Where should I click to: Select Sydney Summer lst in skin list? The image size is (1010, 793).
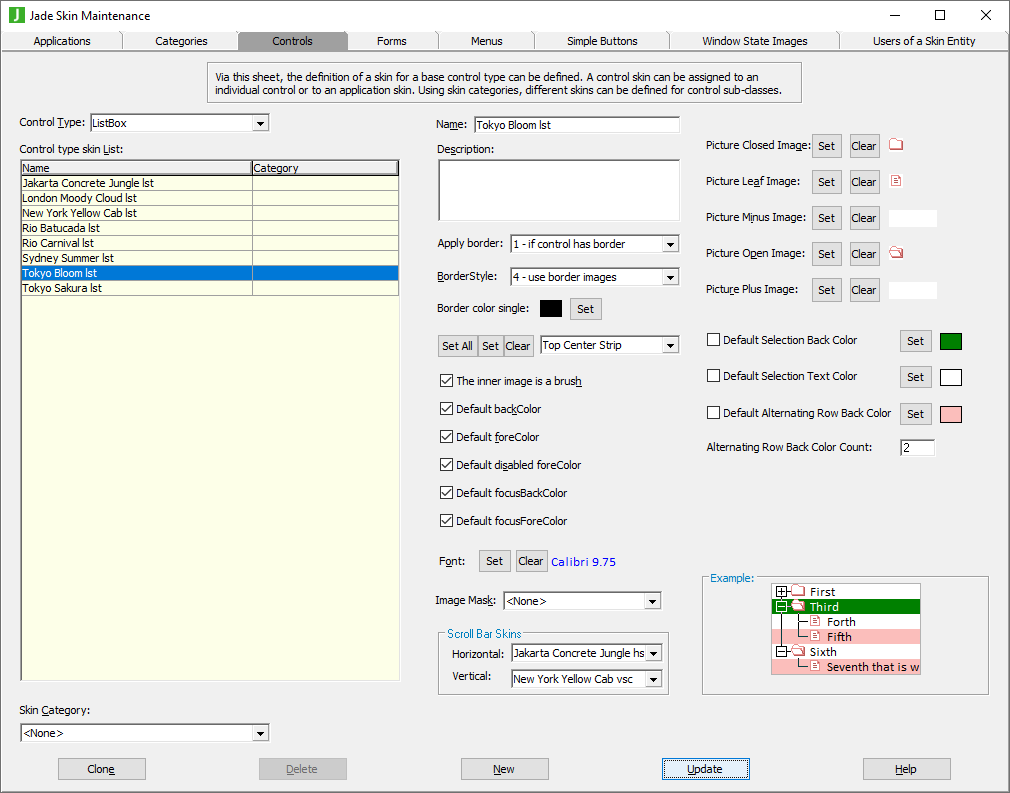[68, 258]
